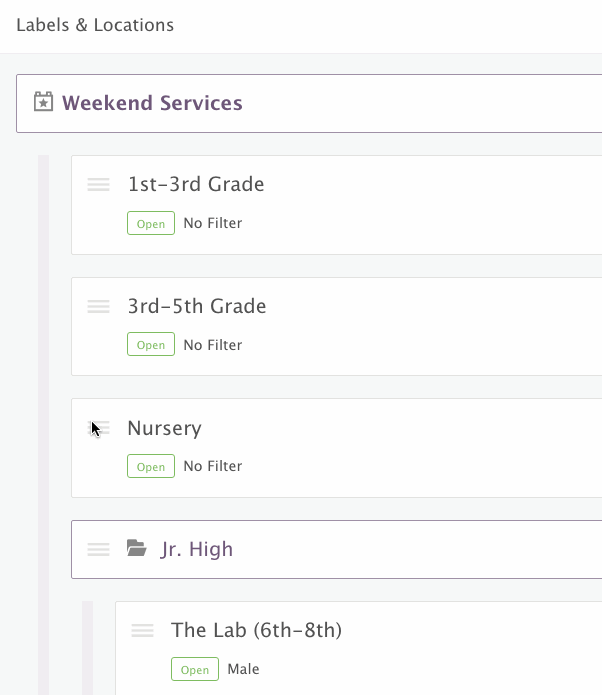Click the drag handle for The Lab (6th-8th)
Image resolution: width=602 pixels, height=695 pixels.
coord(142,630)
